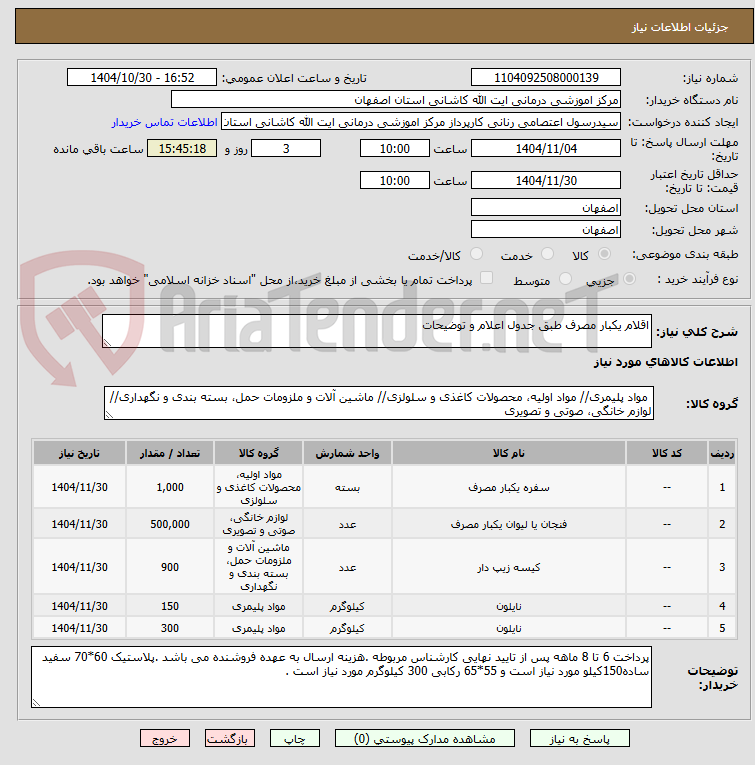Click the quantity 150 cell
The image size is (755, 765).
coord(170,606)
